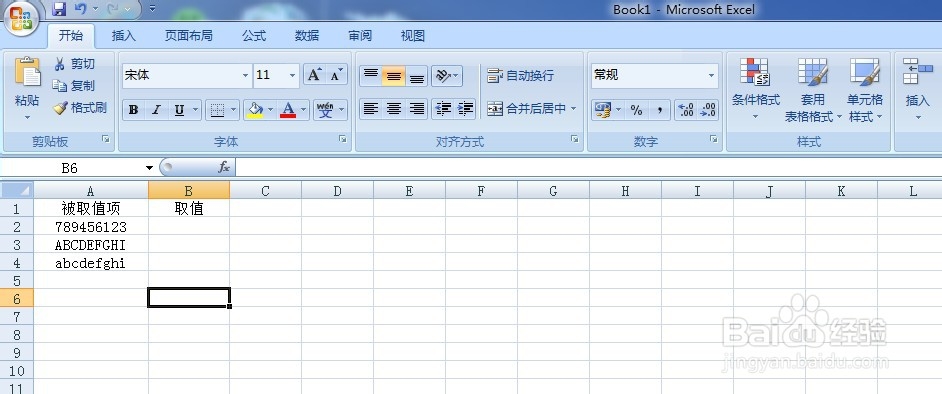Open number format 常规 combo box
942x394 pixels.
coord(654,75)
